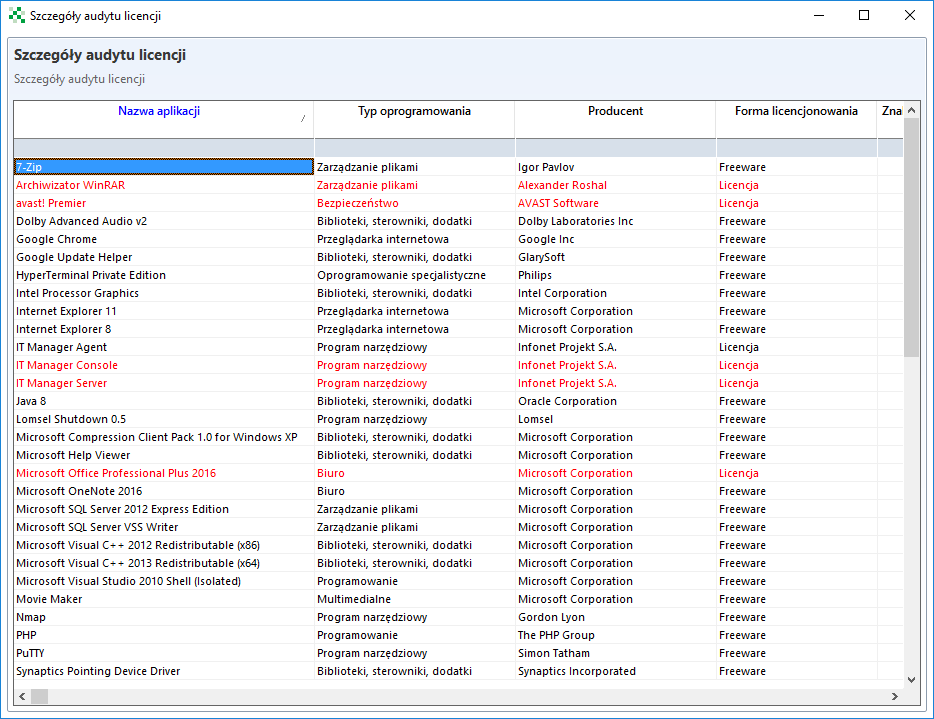
Task: Click the Bezpieczeństwo software type cell
Action: pos(415,203)
